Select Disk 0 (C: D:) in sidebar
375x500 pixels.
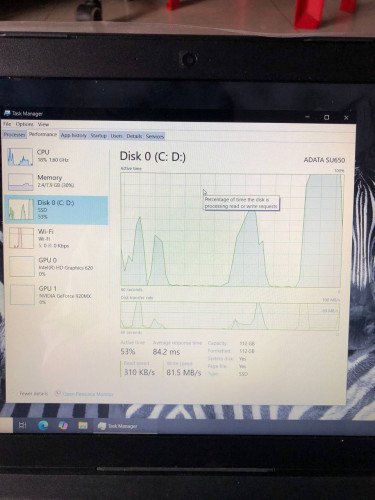[56, 210]
